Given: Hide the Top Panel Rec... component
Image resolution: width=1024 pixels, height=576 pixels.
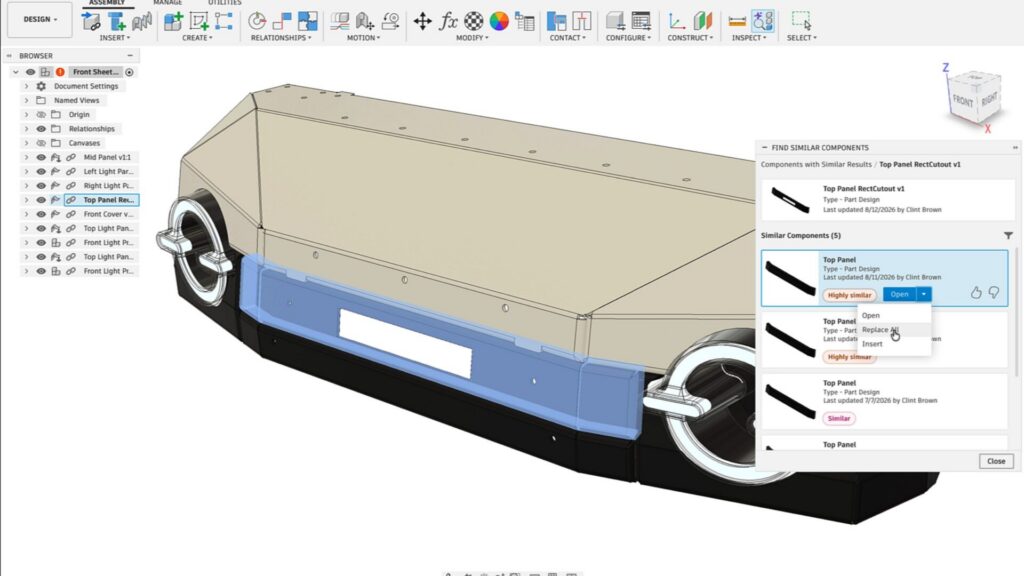Looking at the screenshot, I should coord(41,200).
